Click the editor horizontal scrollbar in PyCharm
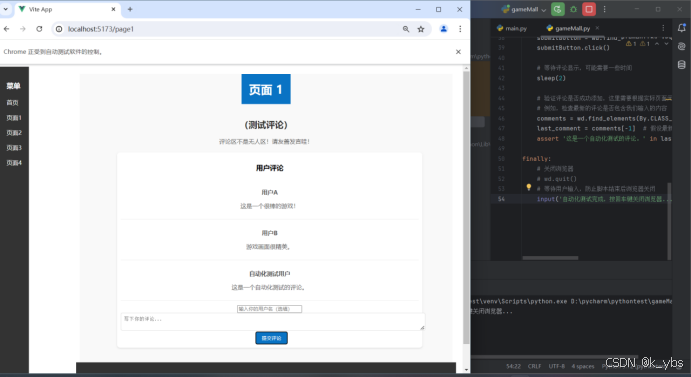This screenshot has width=691, height=377. [550, 258]
